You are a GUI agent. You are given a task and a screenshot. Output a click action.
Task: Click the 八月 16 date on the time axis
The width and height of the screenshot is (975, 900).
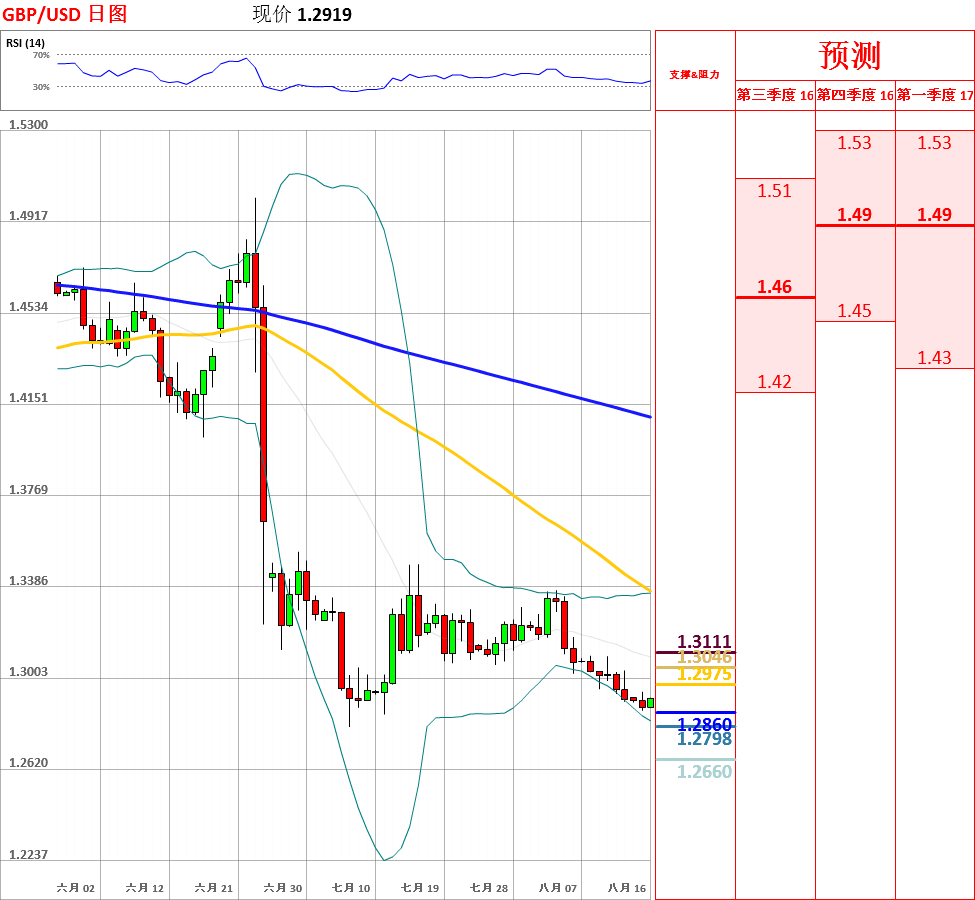point(627,888)
